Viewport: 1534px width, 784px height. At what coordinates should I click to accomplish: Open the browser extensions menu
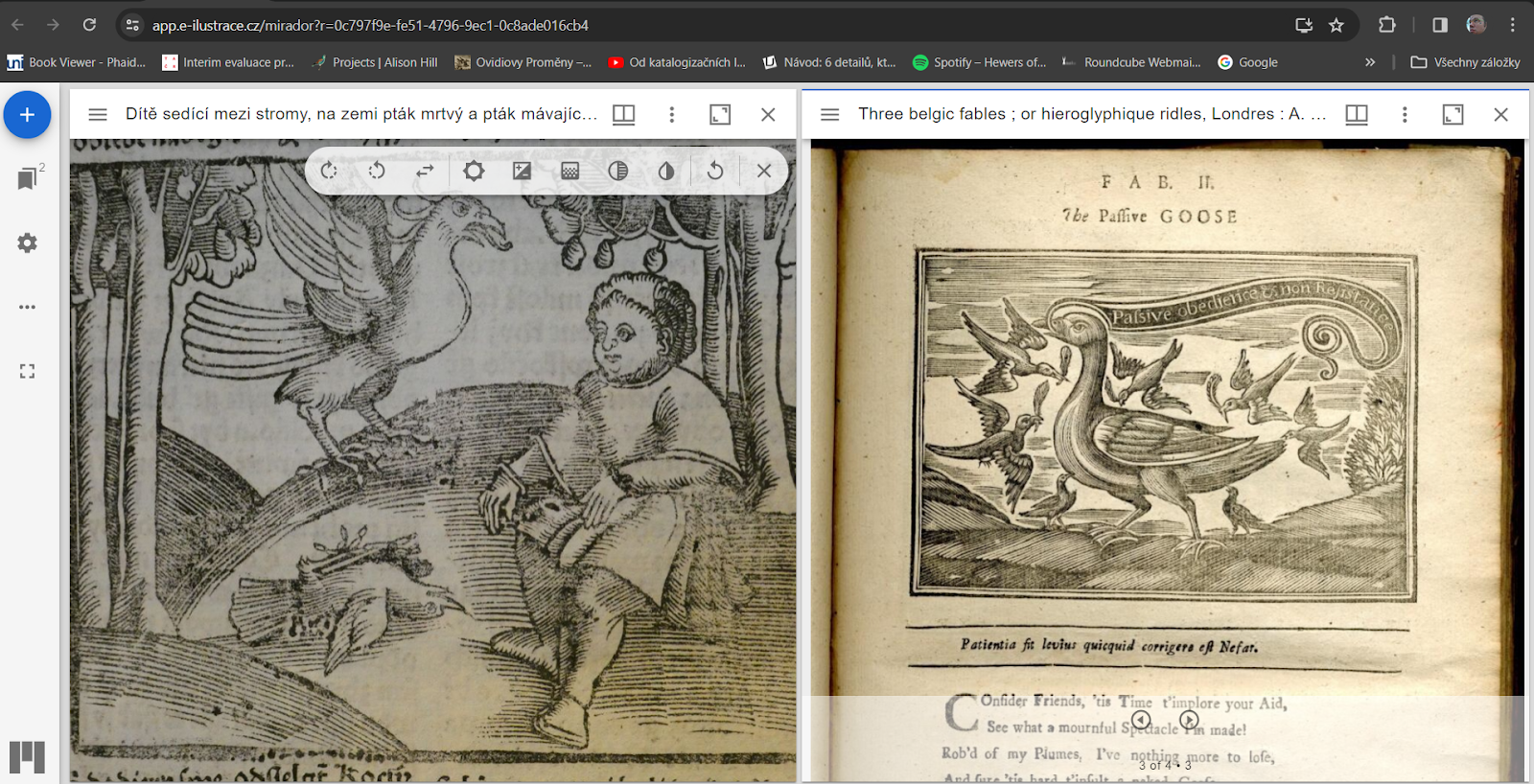[1387, 25]
